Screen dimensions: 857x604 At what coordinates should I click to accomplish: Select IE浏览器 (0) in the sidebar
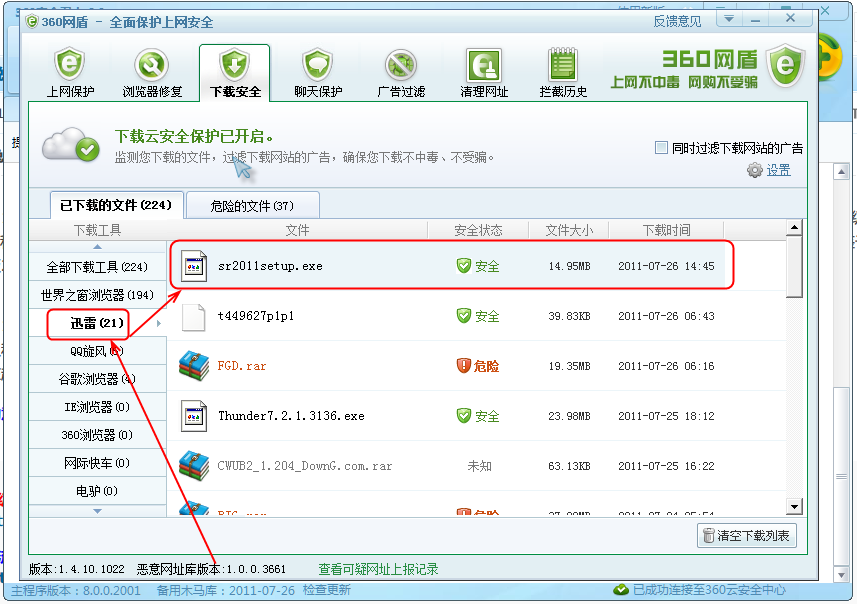(x=97, y=407)
